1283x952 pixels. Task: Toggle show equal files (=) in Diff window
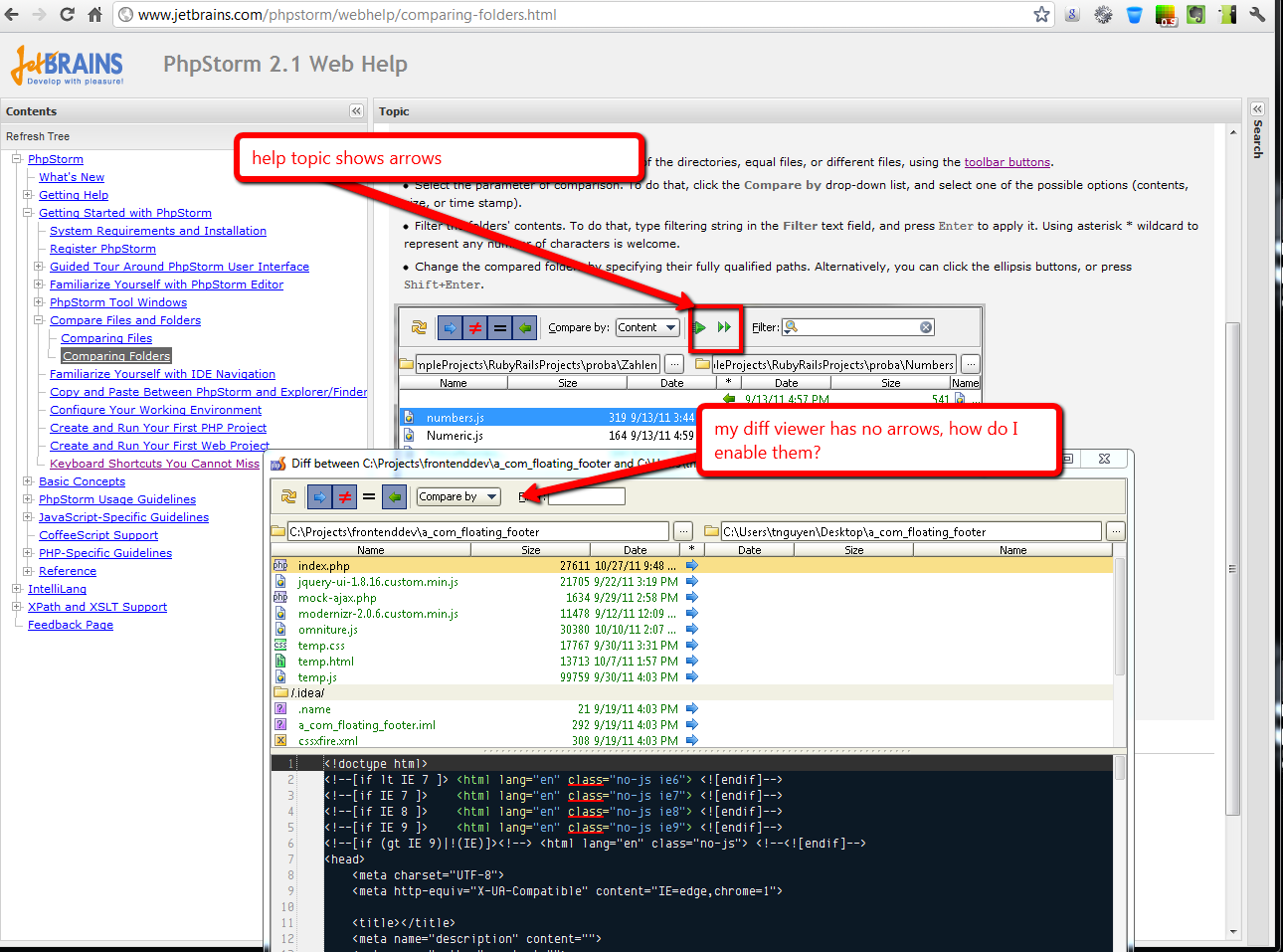(x=369, y=496)
